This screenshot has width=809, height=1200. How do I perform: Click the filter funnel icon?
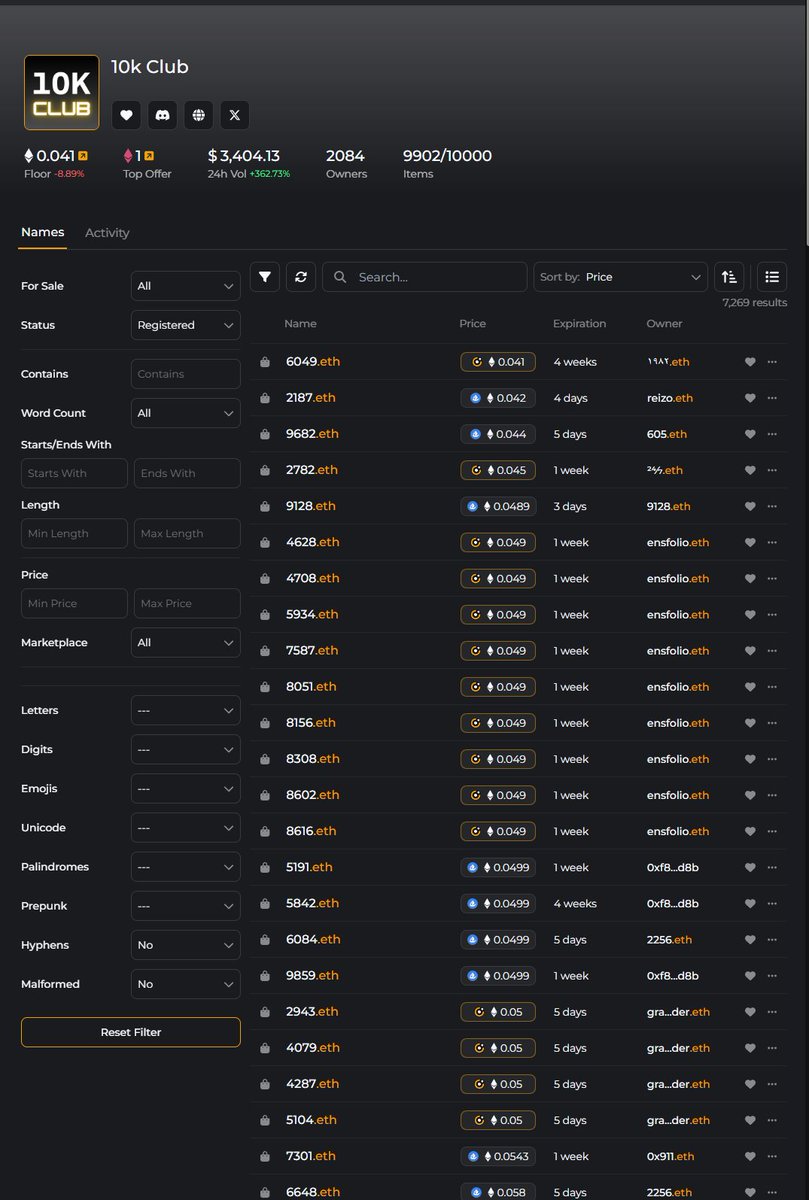click(x=264, y=277)
